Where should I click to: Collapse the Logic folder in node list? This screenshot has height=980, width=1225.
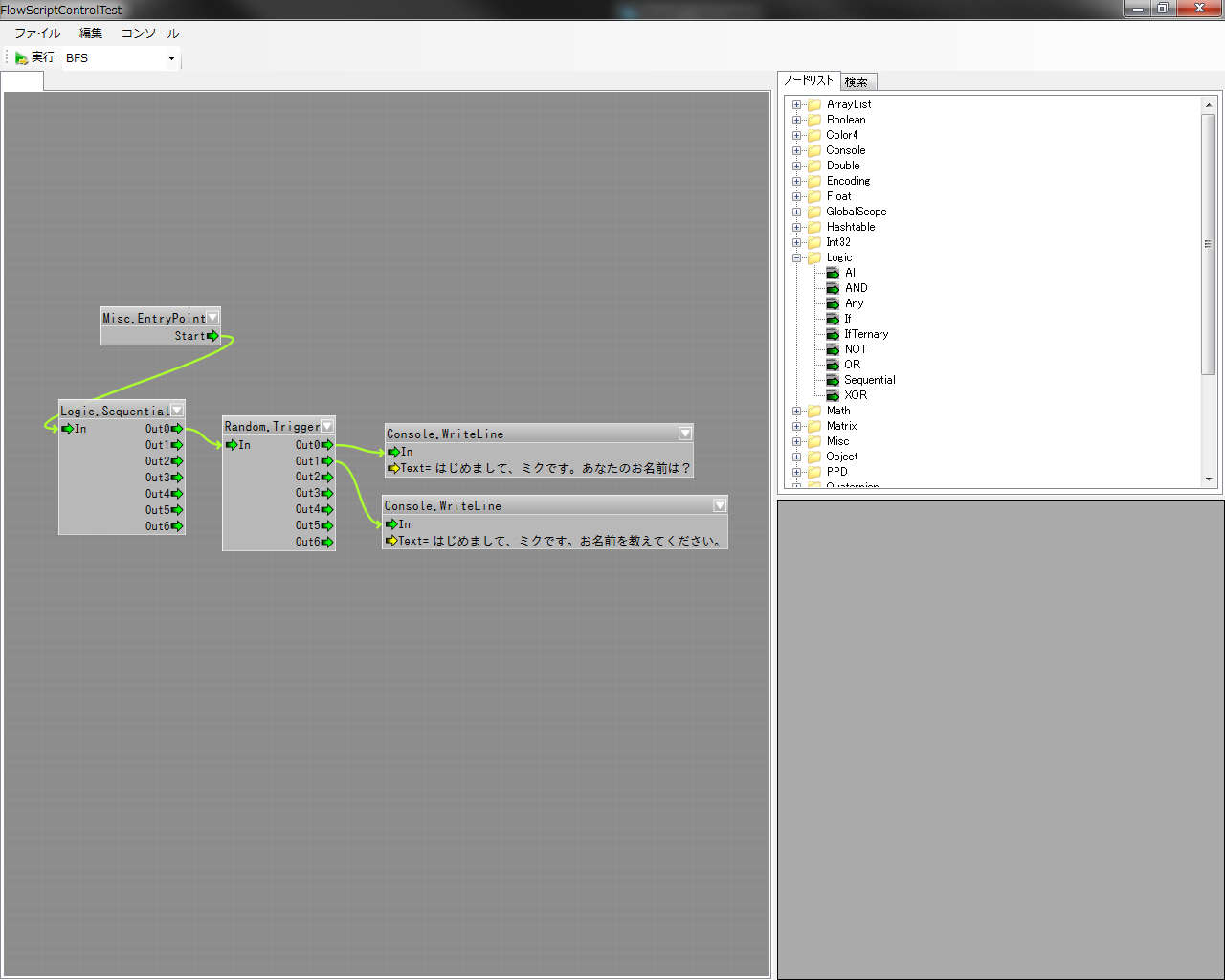(x=796, y=257)
